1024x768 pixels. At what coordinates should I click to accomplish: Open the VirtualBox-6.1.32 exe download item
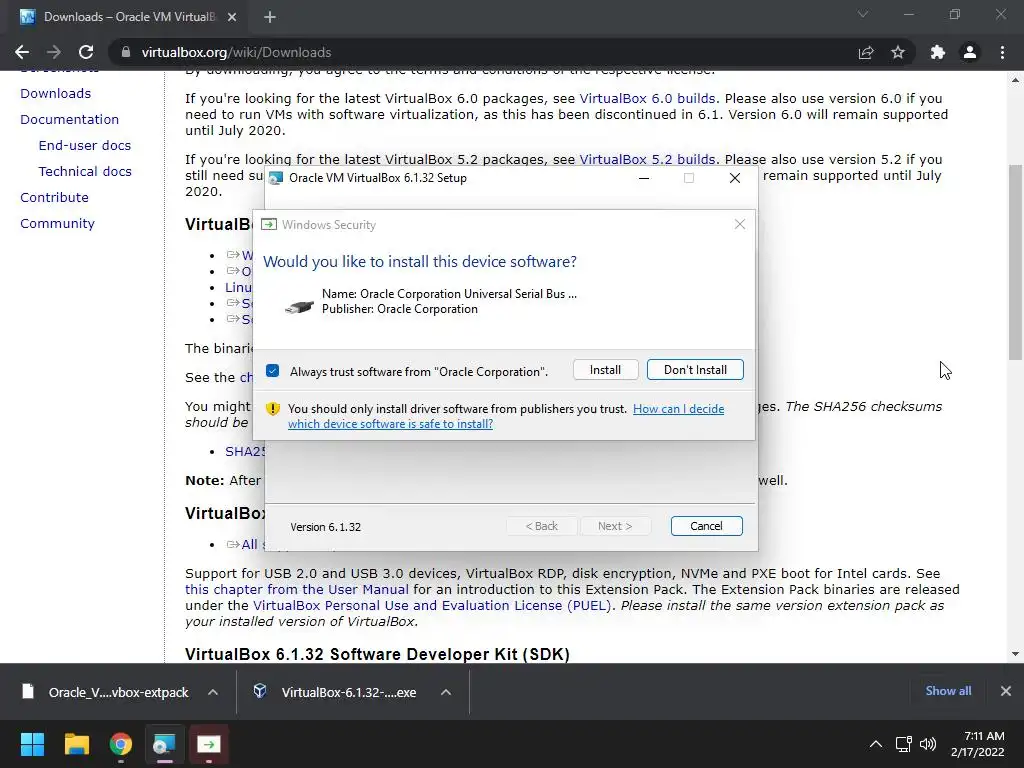pyautogui.click(x=336, y=692)
